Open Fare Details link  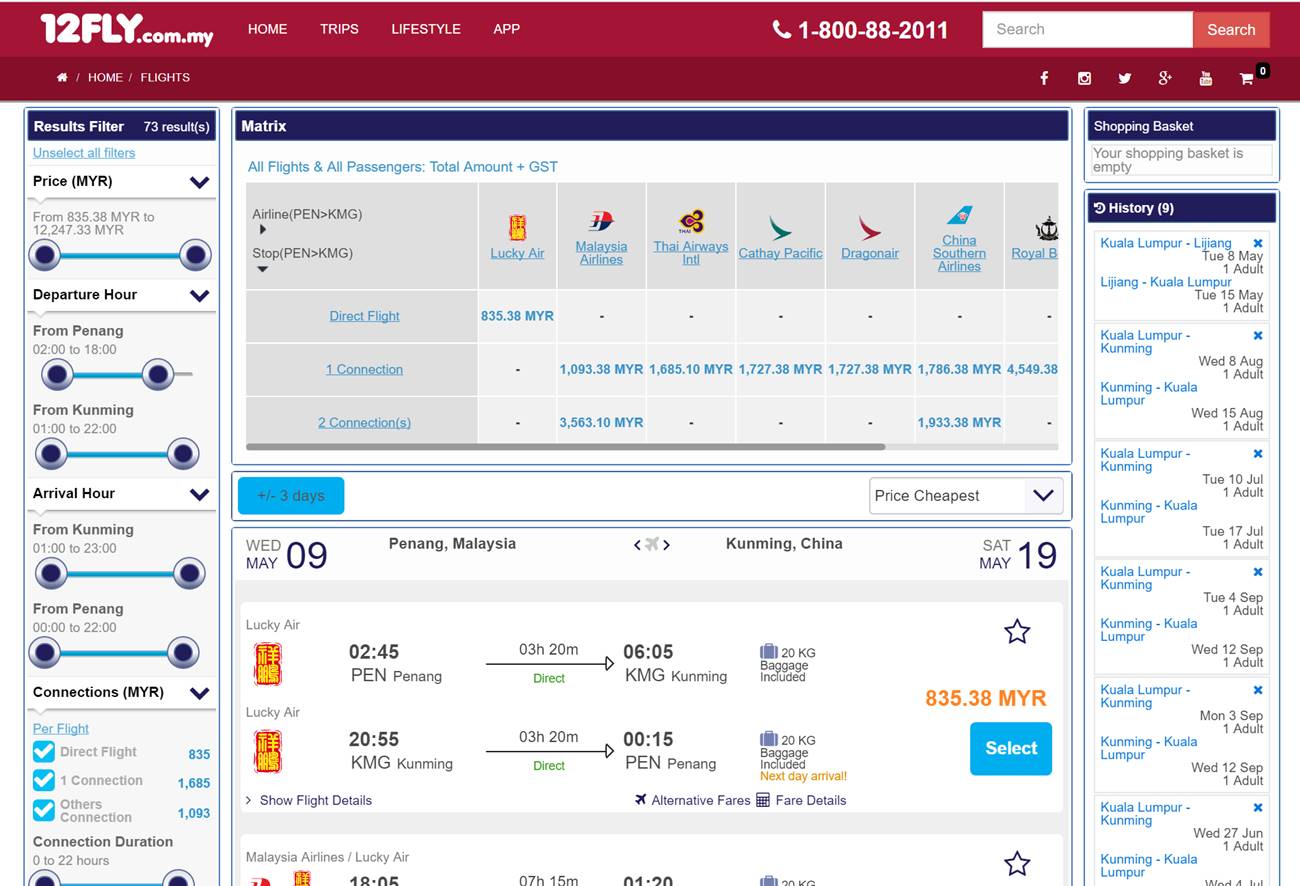point(802,800)
